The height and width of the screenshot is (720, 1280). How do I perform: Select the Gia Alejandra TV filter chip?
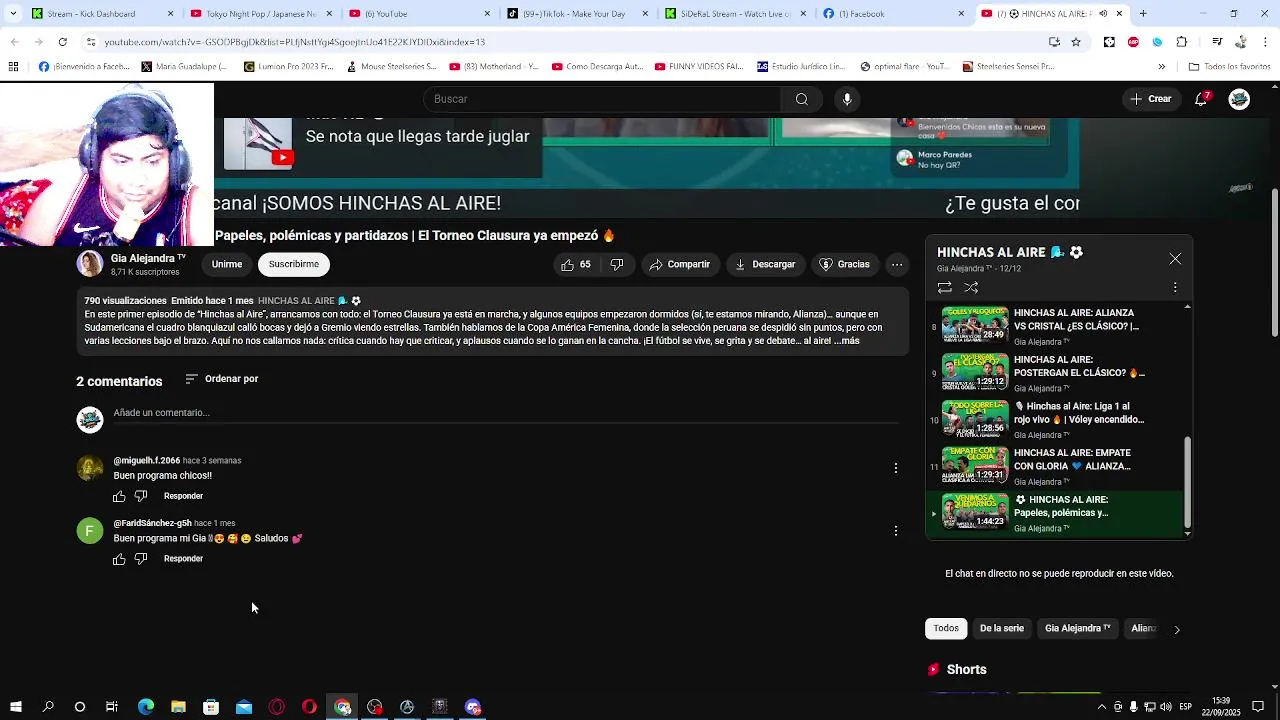pyautogui.click(x=1078, y=629)
